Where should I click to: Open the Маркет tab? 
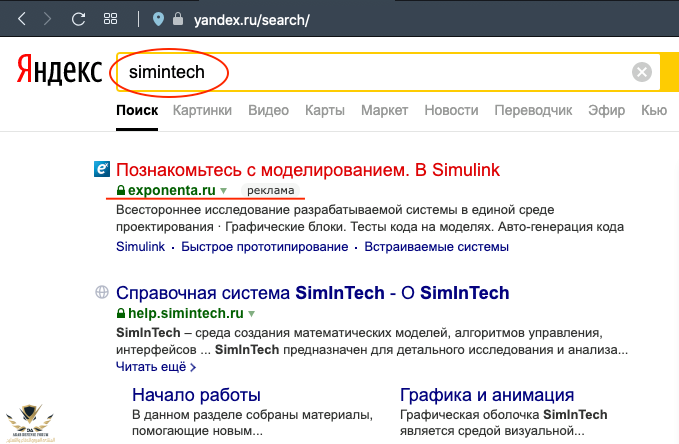pos(385,110)
